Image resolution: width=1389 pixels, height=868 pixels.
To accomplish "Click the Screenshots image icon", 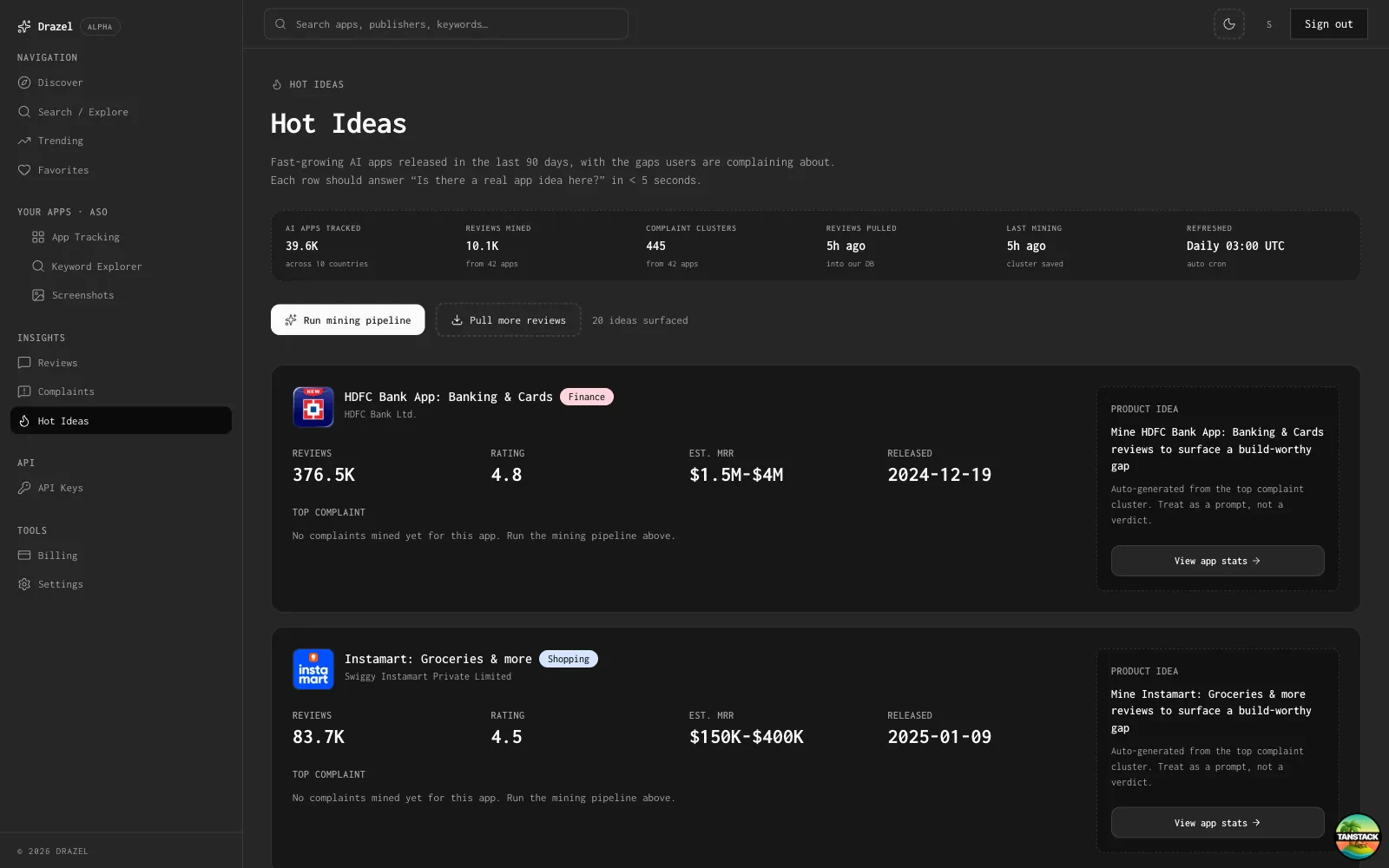I will (38, 295).
